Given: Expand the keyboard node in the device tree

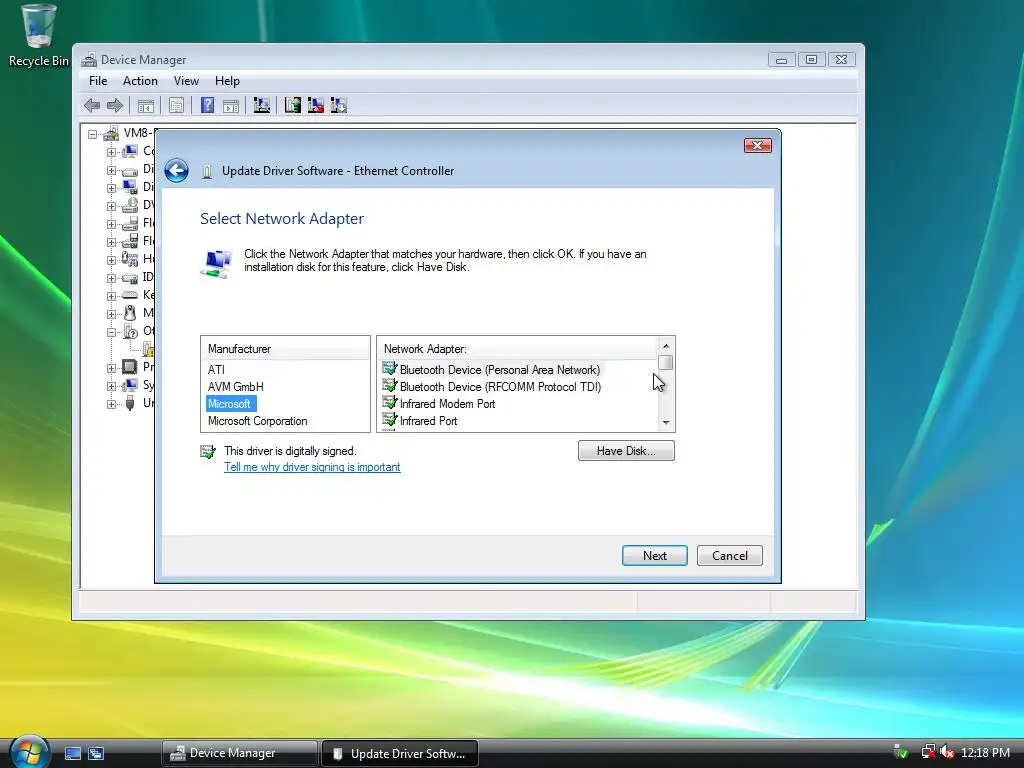Looking at the screenshot, I should tap(111, 296).
